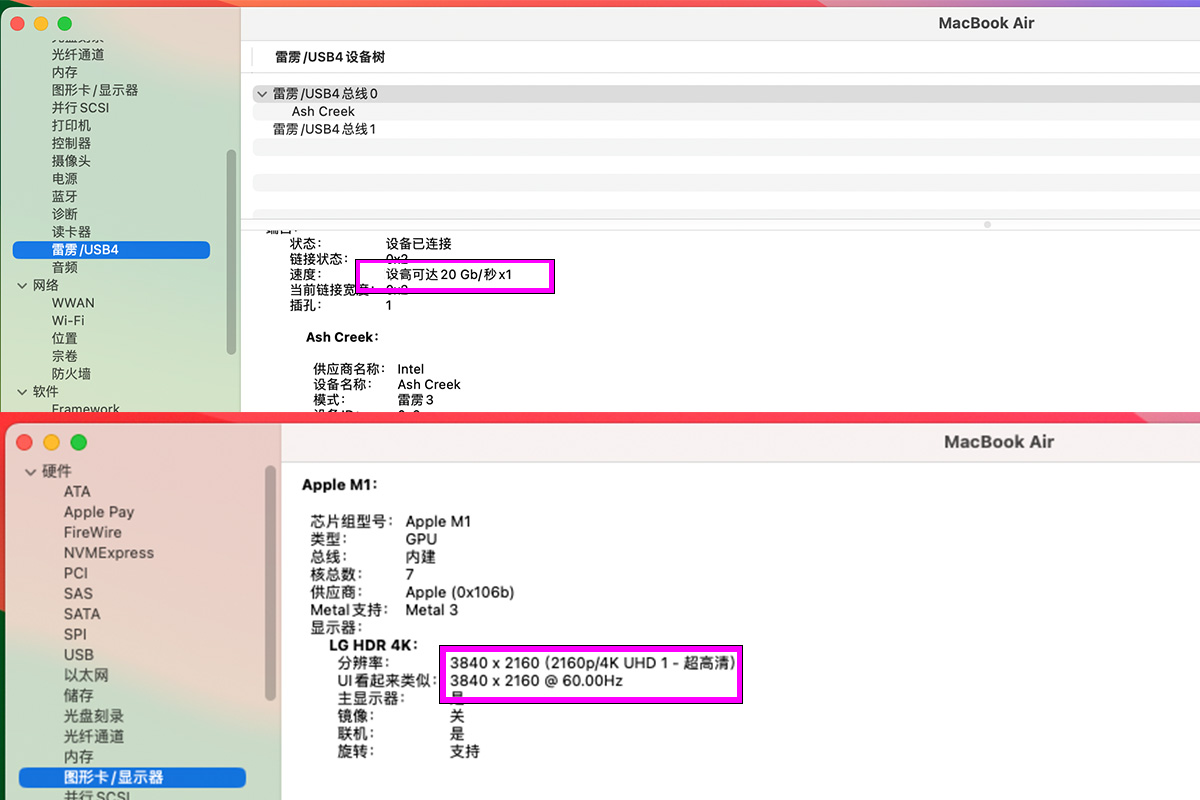1200x800 pixels.
Task: Open 光纤通道 in the USB4 window sidebar
Action: point(78,55)
